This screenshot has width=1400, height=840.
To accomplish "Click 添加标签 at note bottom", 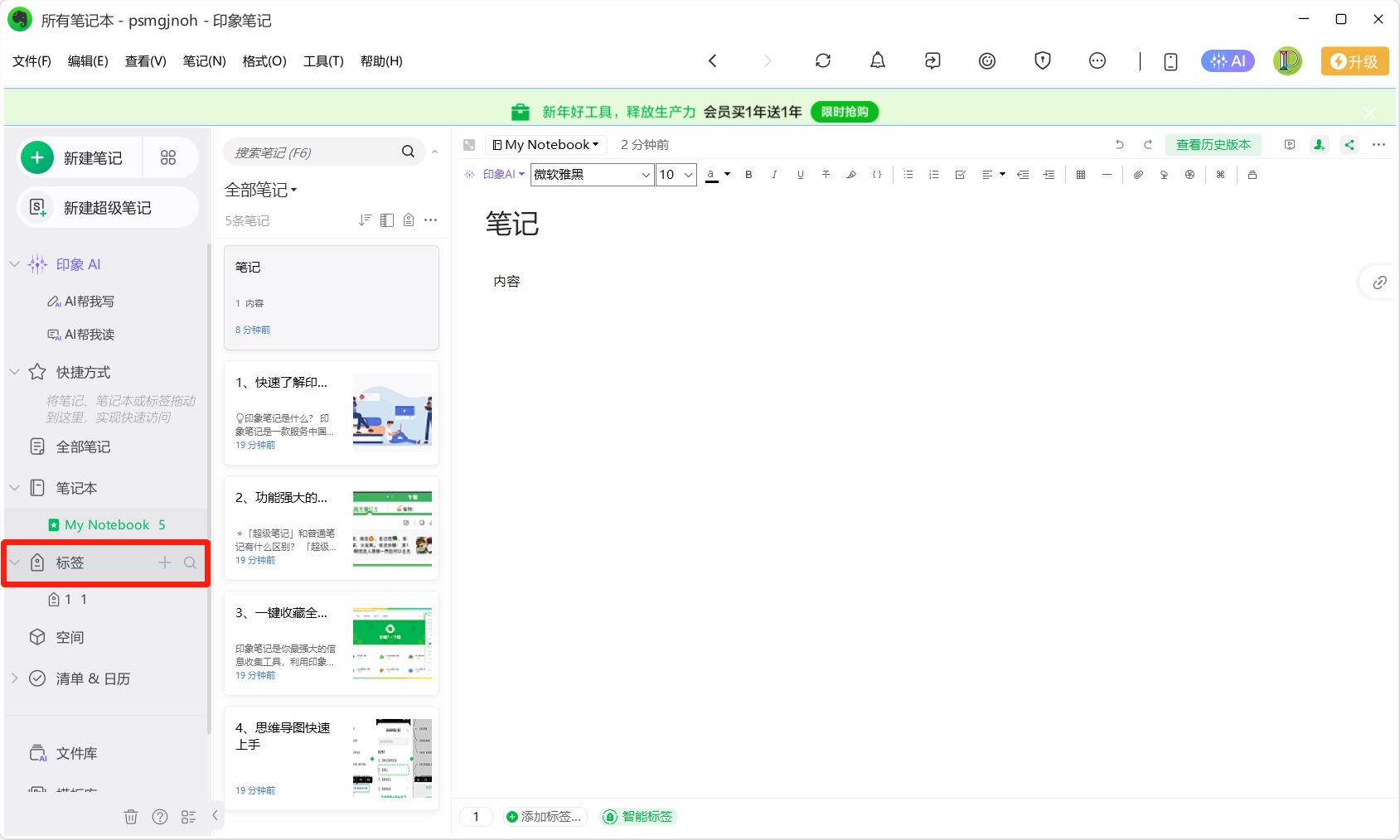I will (x=544, y=817).
